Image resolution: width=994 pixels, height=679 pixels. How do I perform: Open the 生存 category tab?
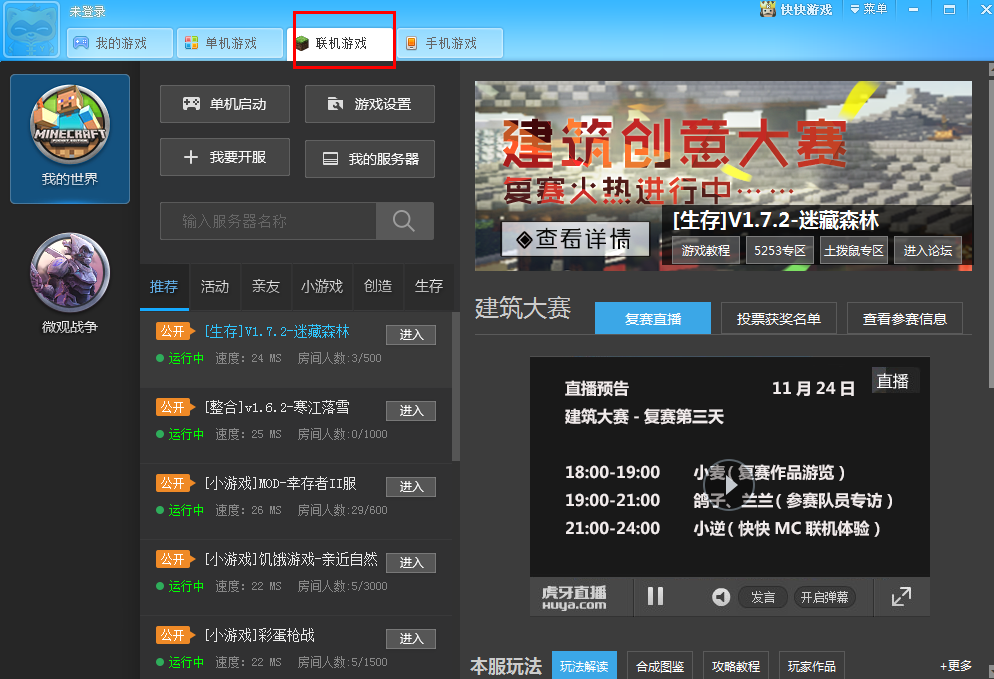click(429, 287)
